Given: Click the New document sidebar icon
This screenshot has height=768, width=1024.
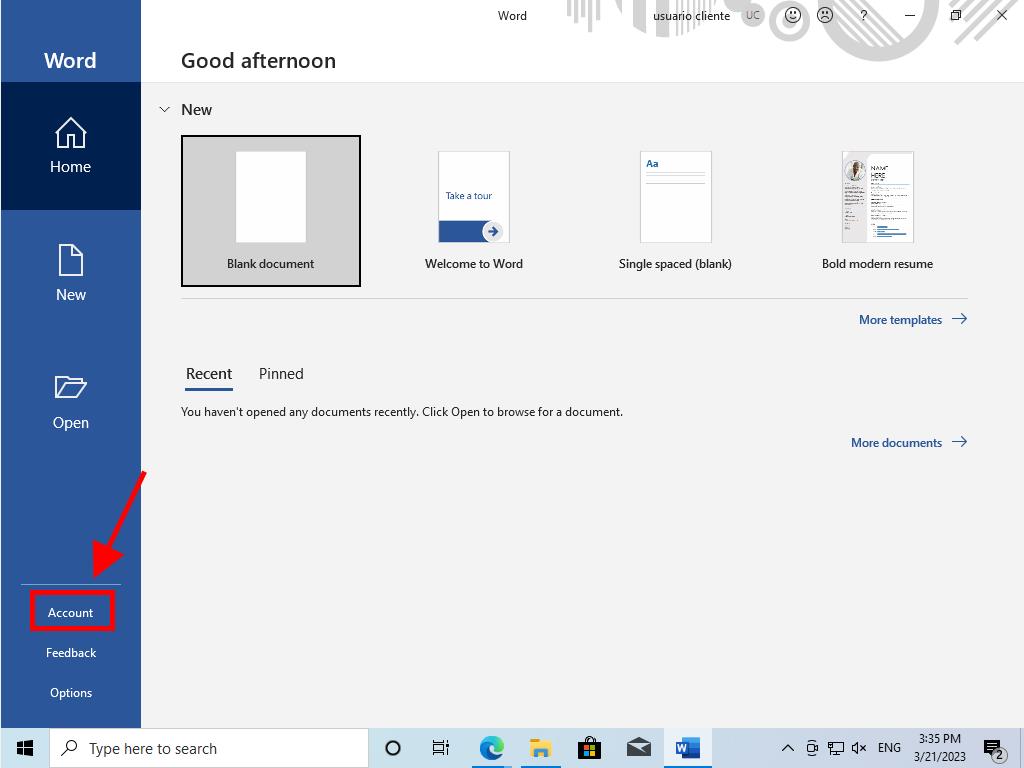Looking at the screenshot, I should [x=70, y=273].
